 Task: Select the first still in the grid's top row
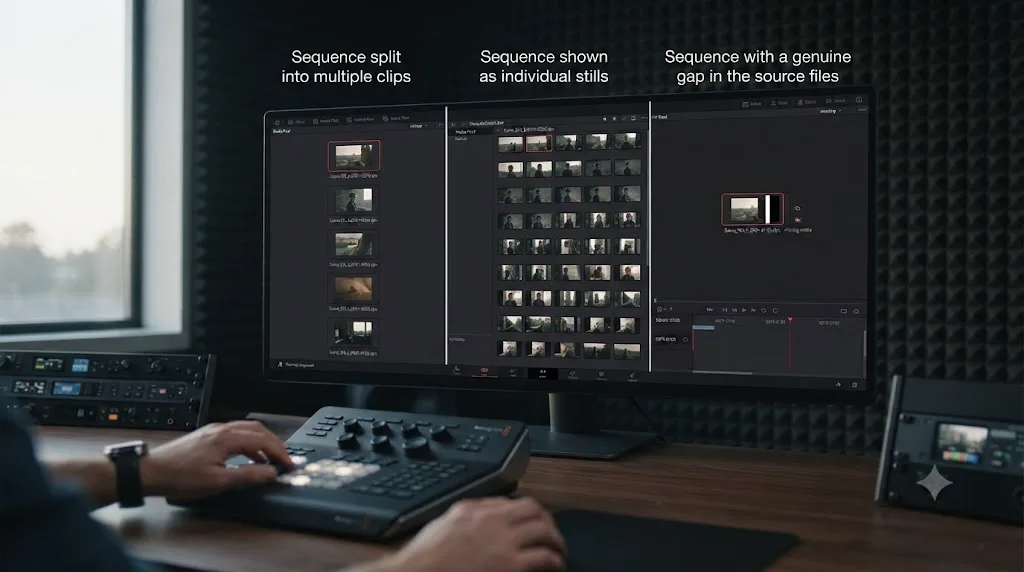point(510,144)
